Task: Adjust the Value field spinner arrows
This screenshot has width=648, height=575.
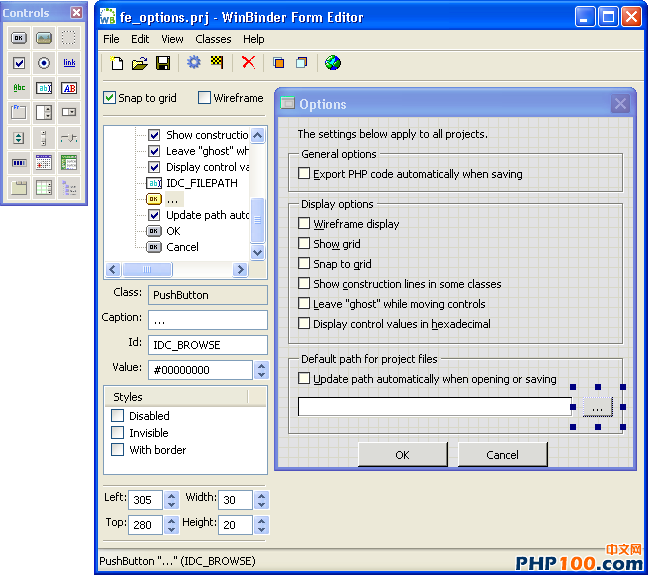Action: click(x=261, y=370)
